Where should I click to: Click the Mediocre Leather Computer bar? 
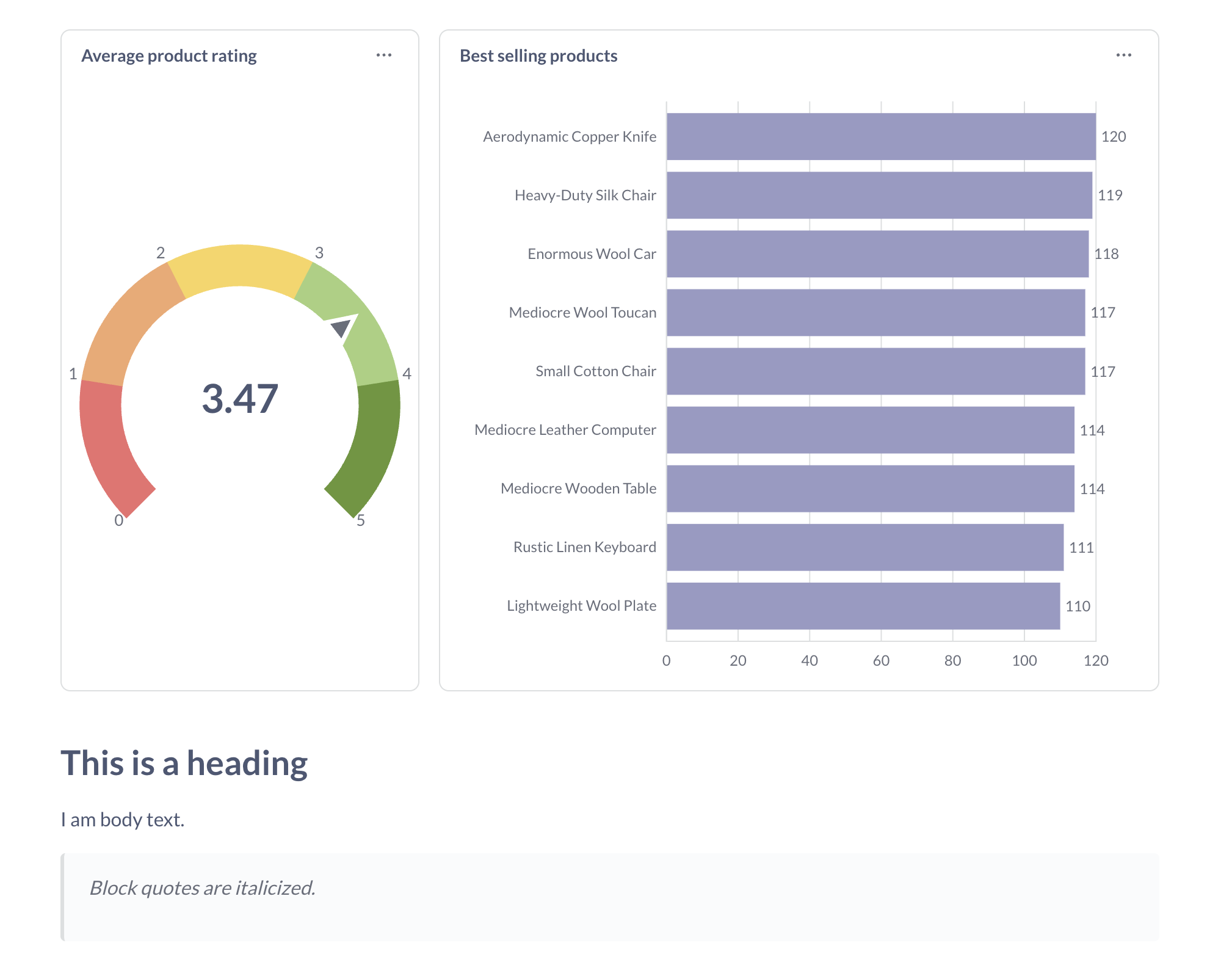(870, 430)
